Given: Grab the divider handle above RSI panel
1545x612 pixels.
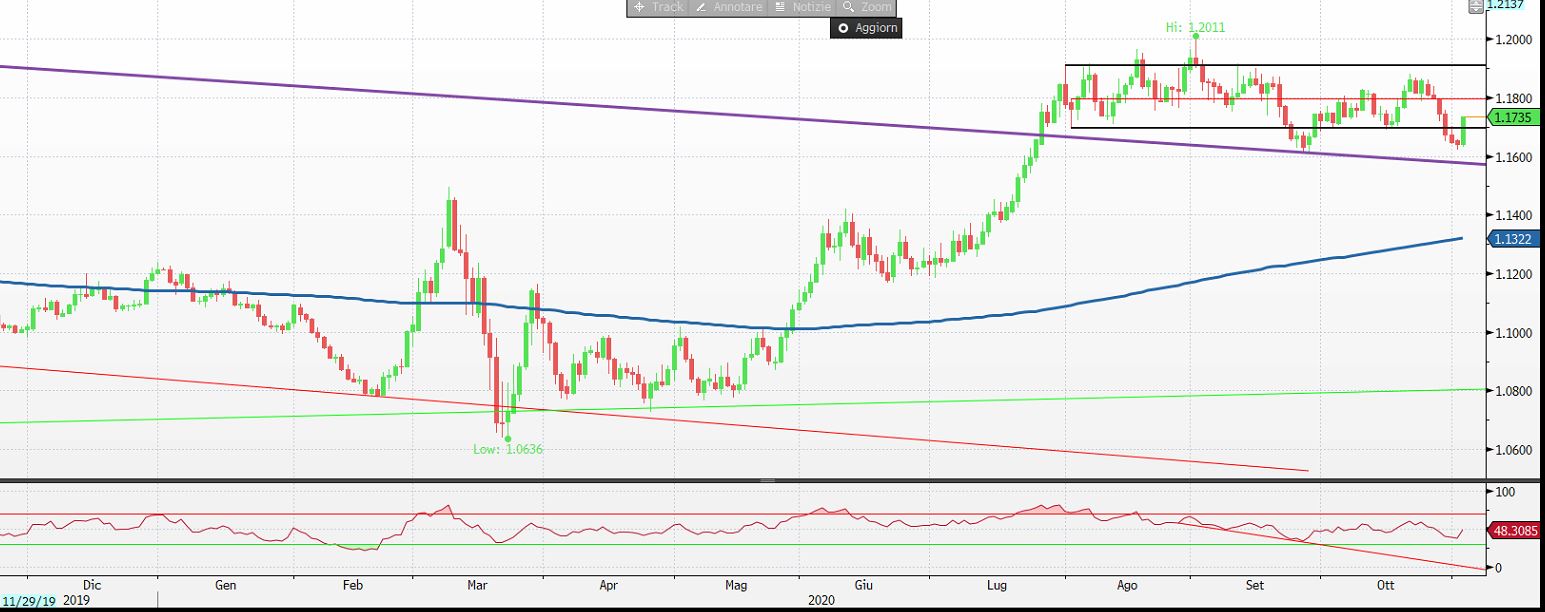Looking at the screenshot, I should click(x=768, y=481).
